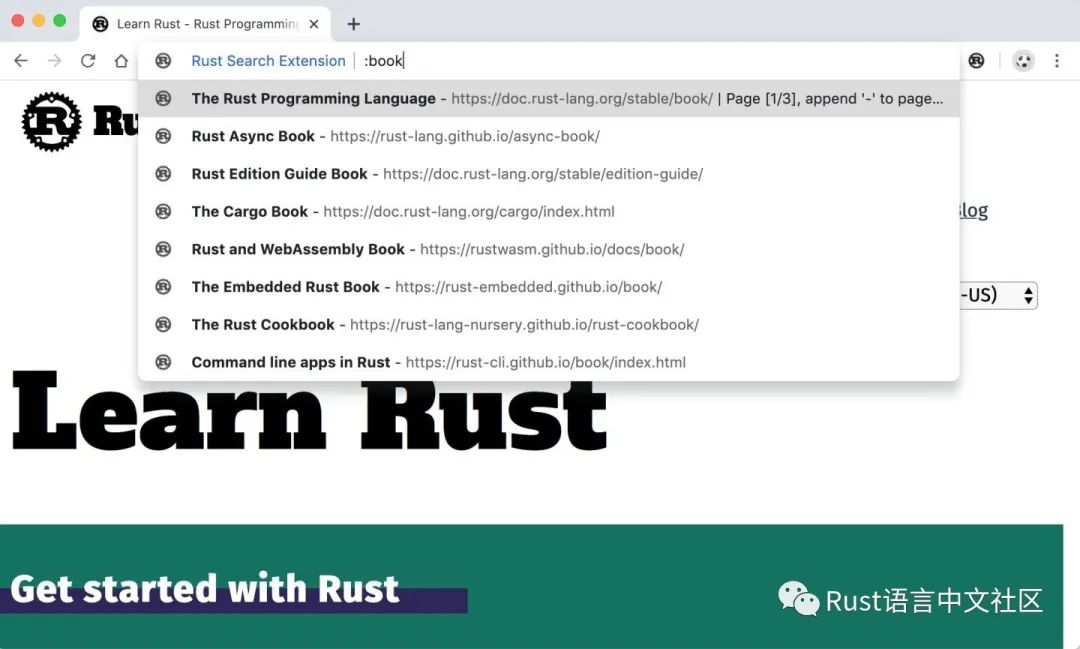This screenshot has width=1080, height=649.
Task: Close the window with red button
Action: pyautogui.click(x=18, y=21)
